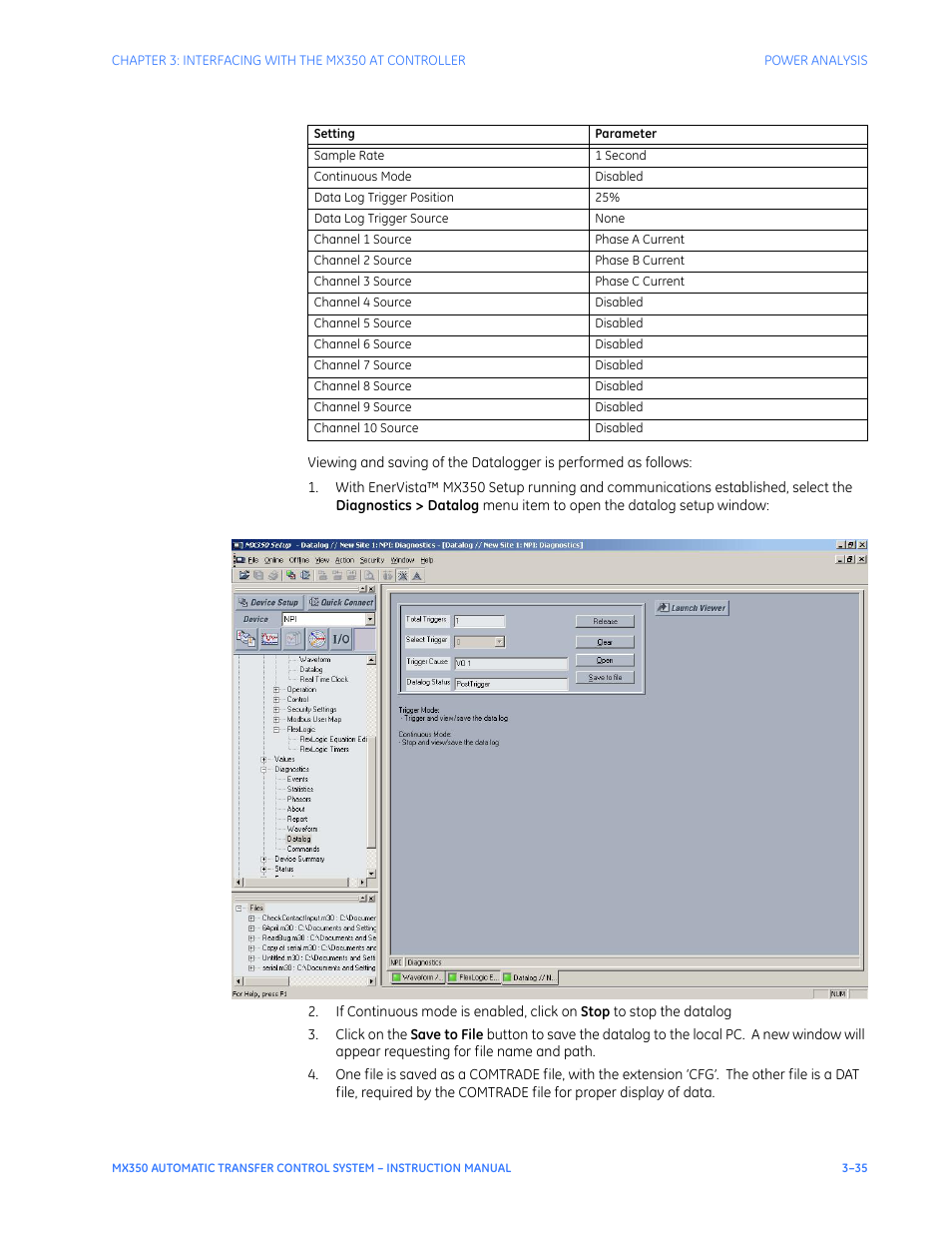Click the Trigger Cause field
Viewport: 952px width, 1233px height.
pyautogui.click(x=511, y=663)
